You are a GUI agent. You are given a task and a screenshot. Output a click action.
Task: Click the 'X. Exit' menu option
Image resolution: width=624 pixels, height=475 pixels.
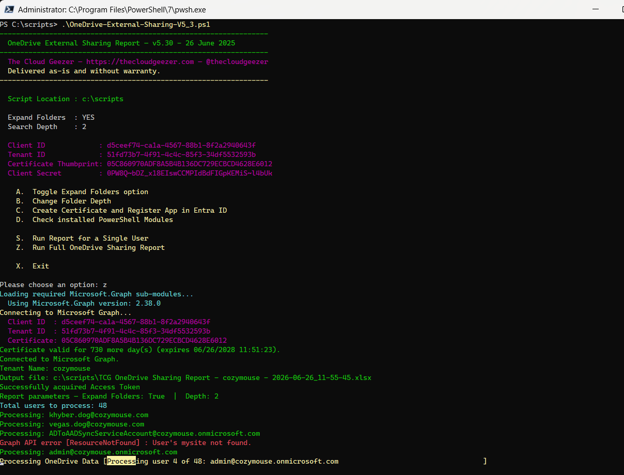[x=32, y=266]
